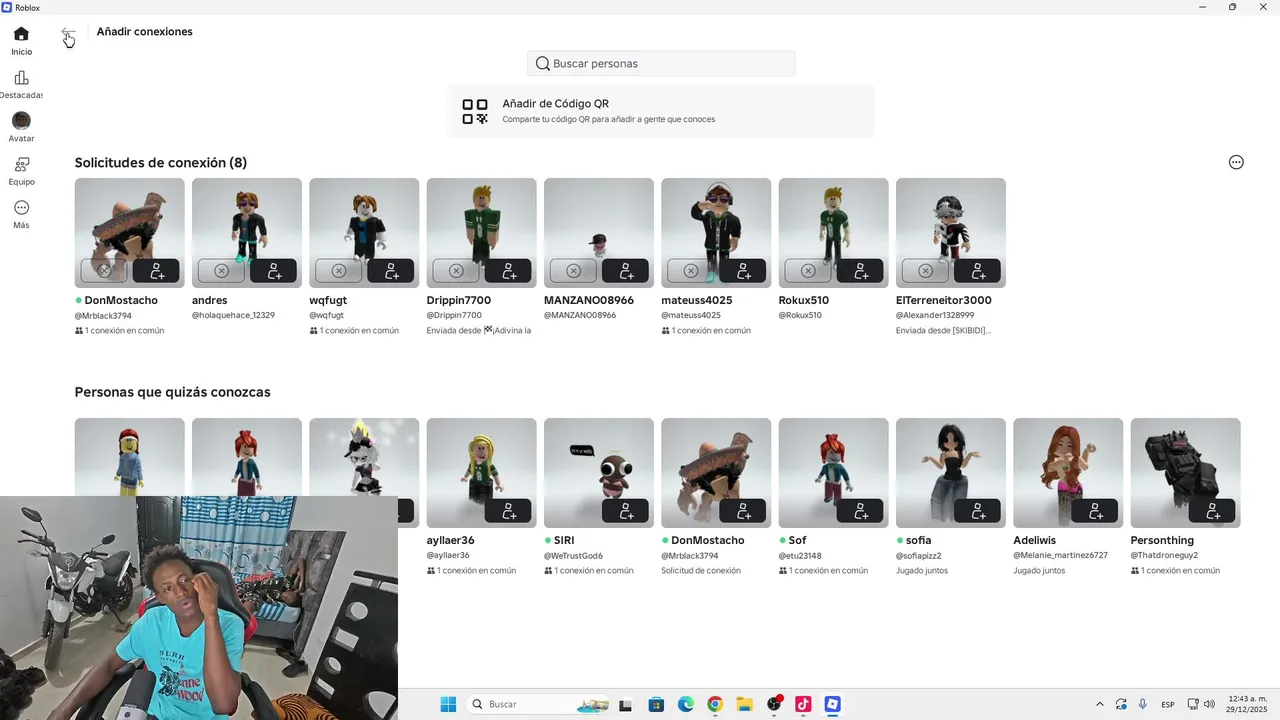Click the Buscar personas search field
The image size is (1280, 720).
661,63
